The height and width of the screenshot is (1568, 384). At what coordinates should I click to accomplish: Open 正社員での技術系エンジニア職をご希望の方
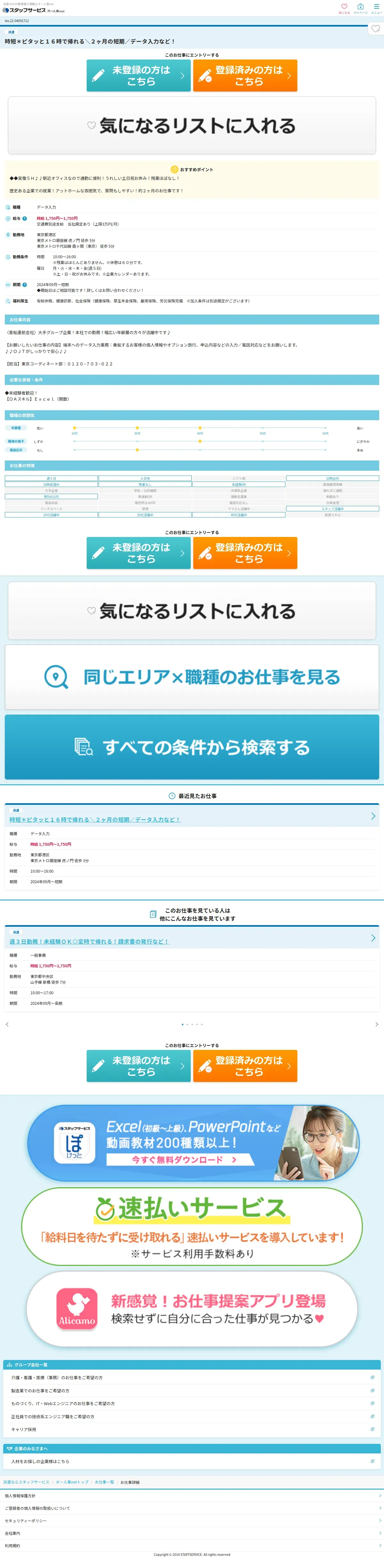(192, 1416)
